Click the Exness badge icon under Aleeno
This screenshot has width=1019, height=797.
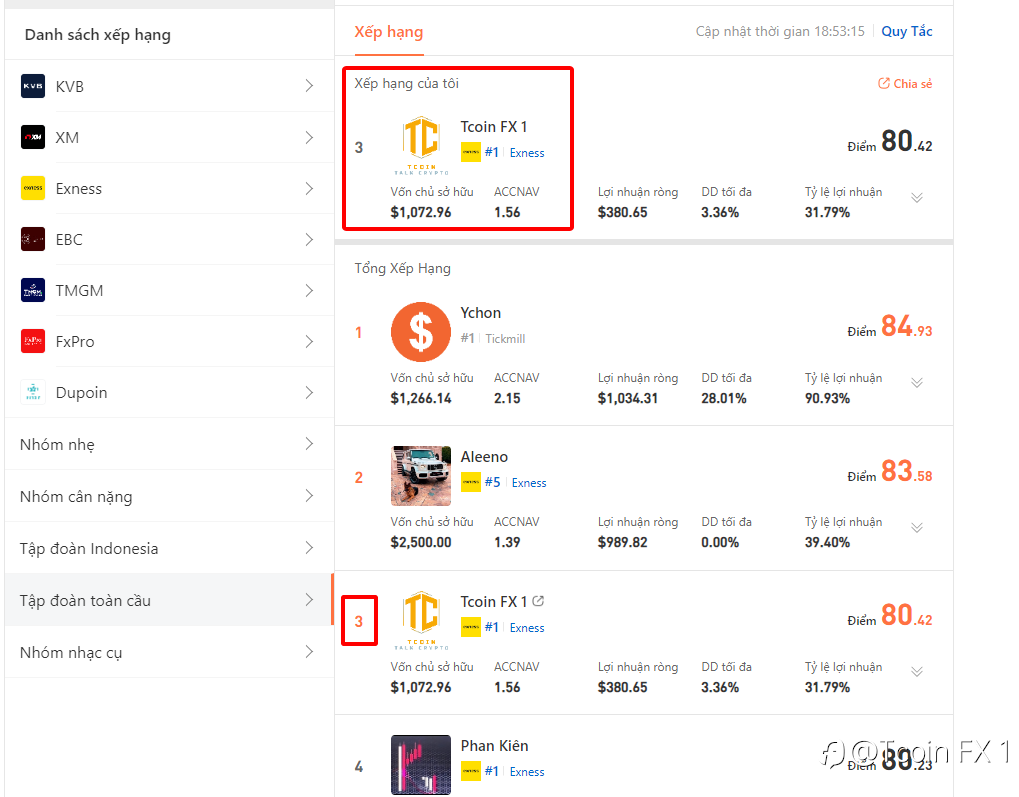coord(471,482)
